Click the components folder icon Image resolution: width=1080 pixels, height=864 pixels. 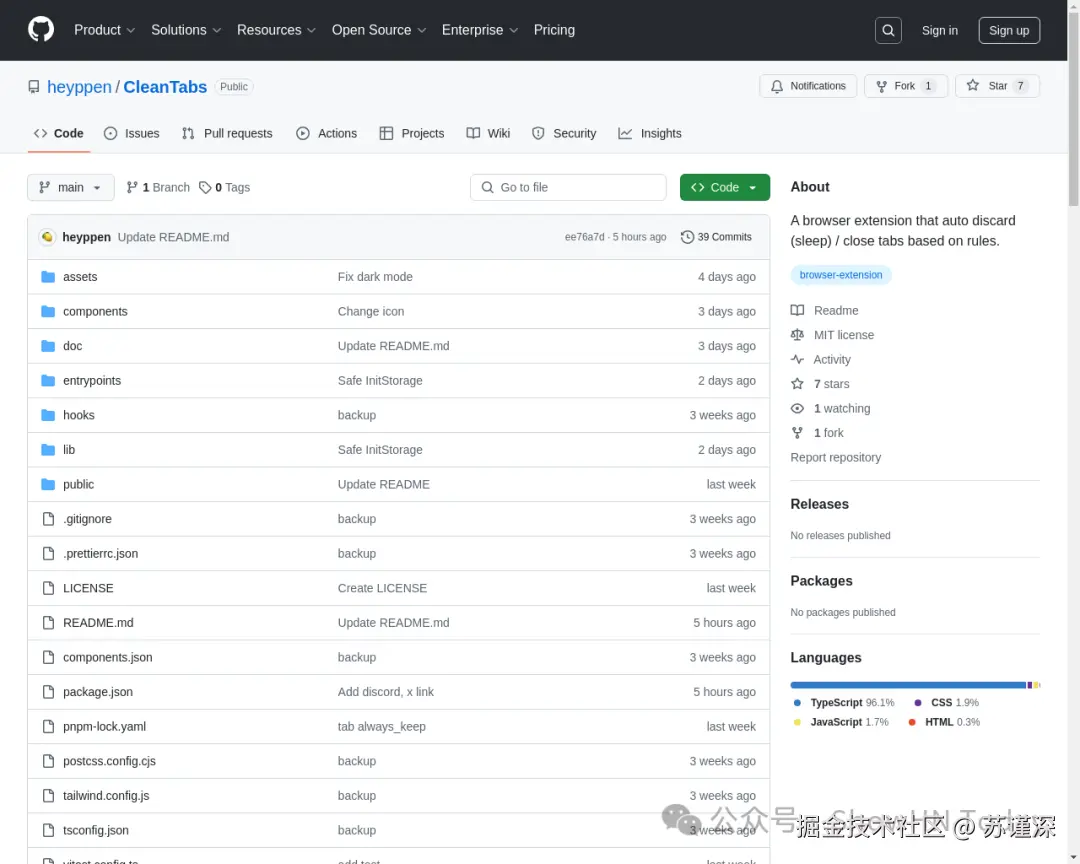click(x=48, y=311)
